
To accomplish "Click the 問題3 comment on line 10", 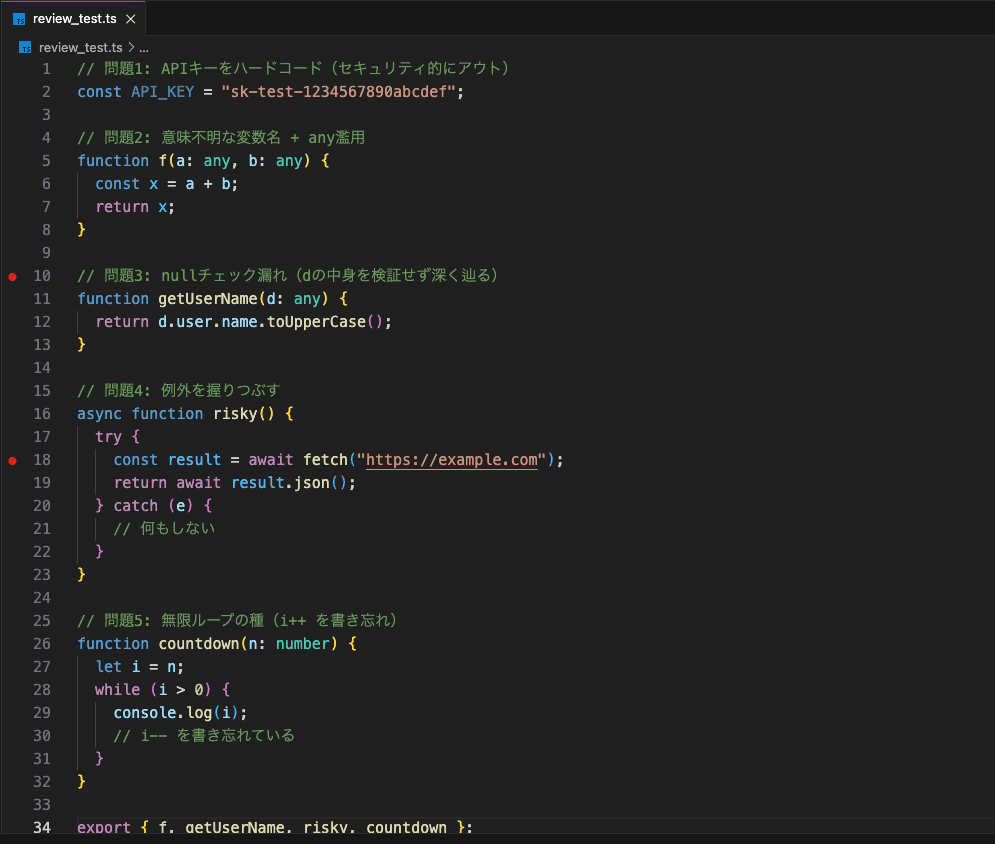I will click(x=288, y=275).
